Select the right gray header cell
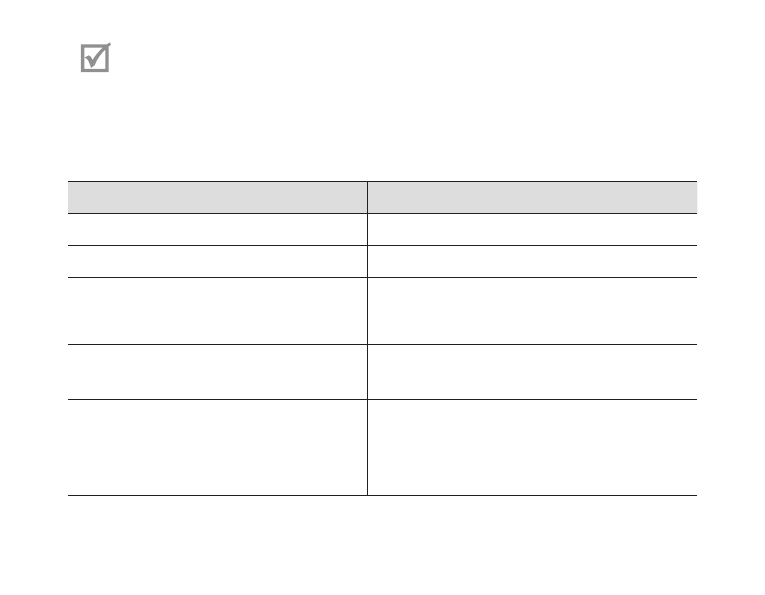765x595 pixels. pyautogui.click(x=532, y=198)
